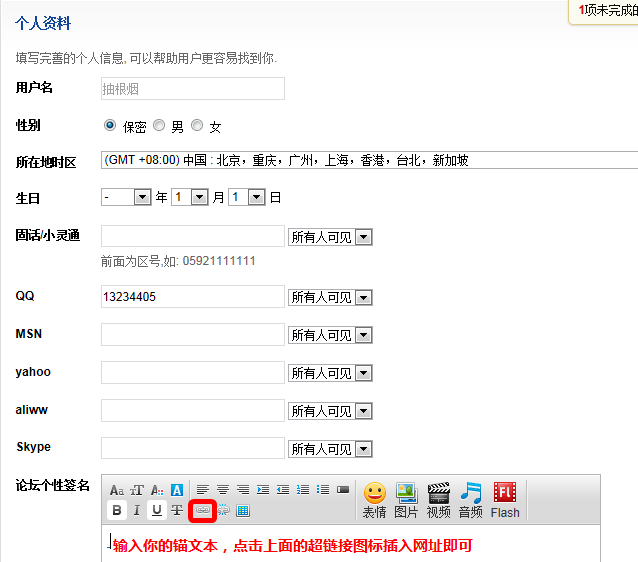Viewport: 638px width, 562px height.
Task: Insert a table using the table icon
Action: pyautogui.click(x=243, y=510)
